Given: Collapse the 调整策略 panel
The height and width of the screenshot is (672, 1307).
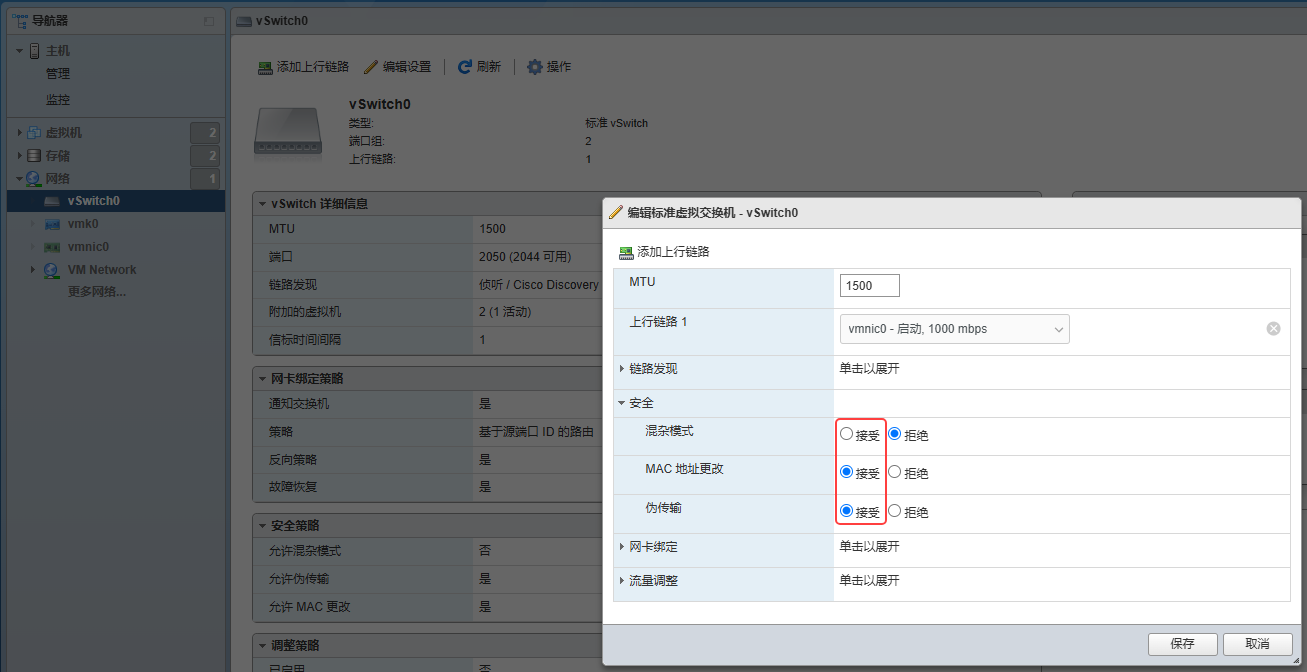Looking at the screenshot, I should [x=264, y=646].
